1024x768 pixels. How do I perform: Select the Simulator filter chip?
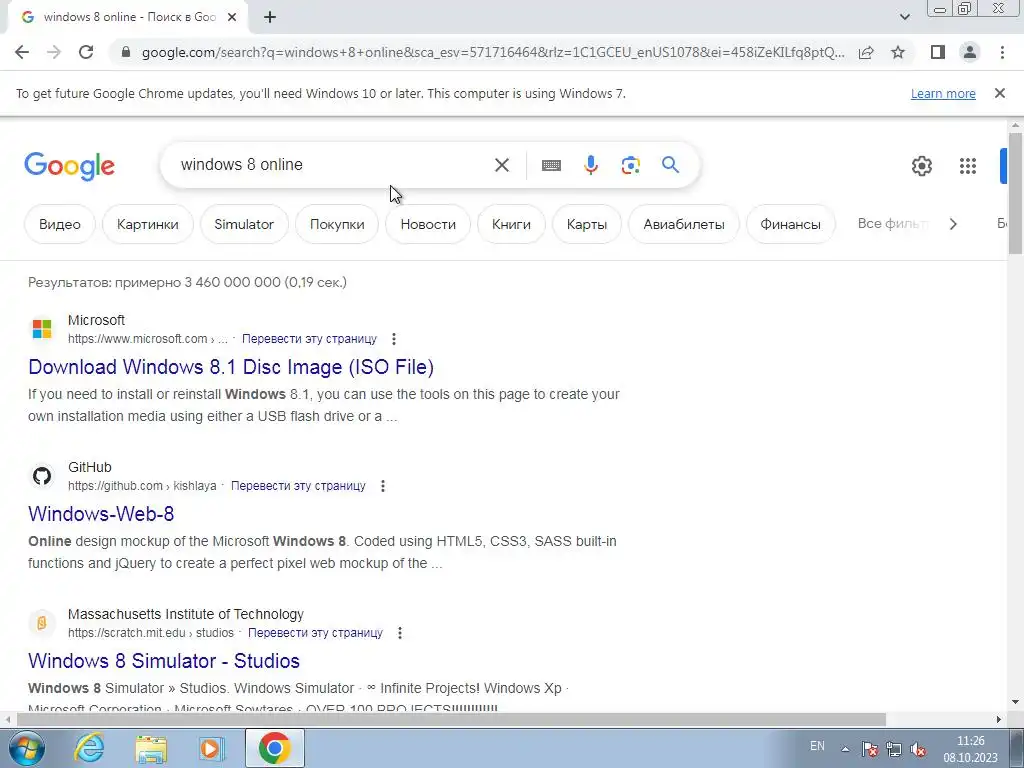tap(244, 224)
